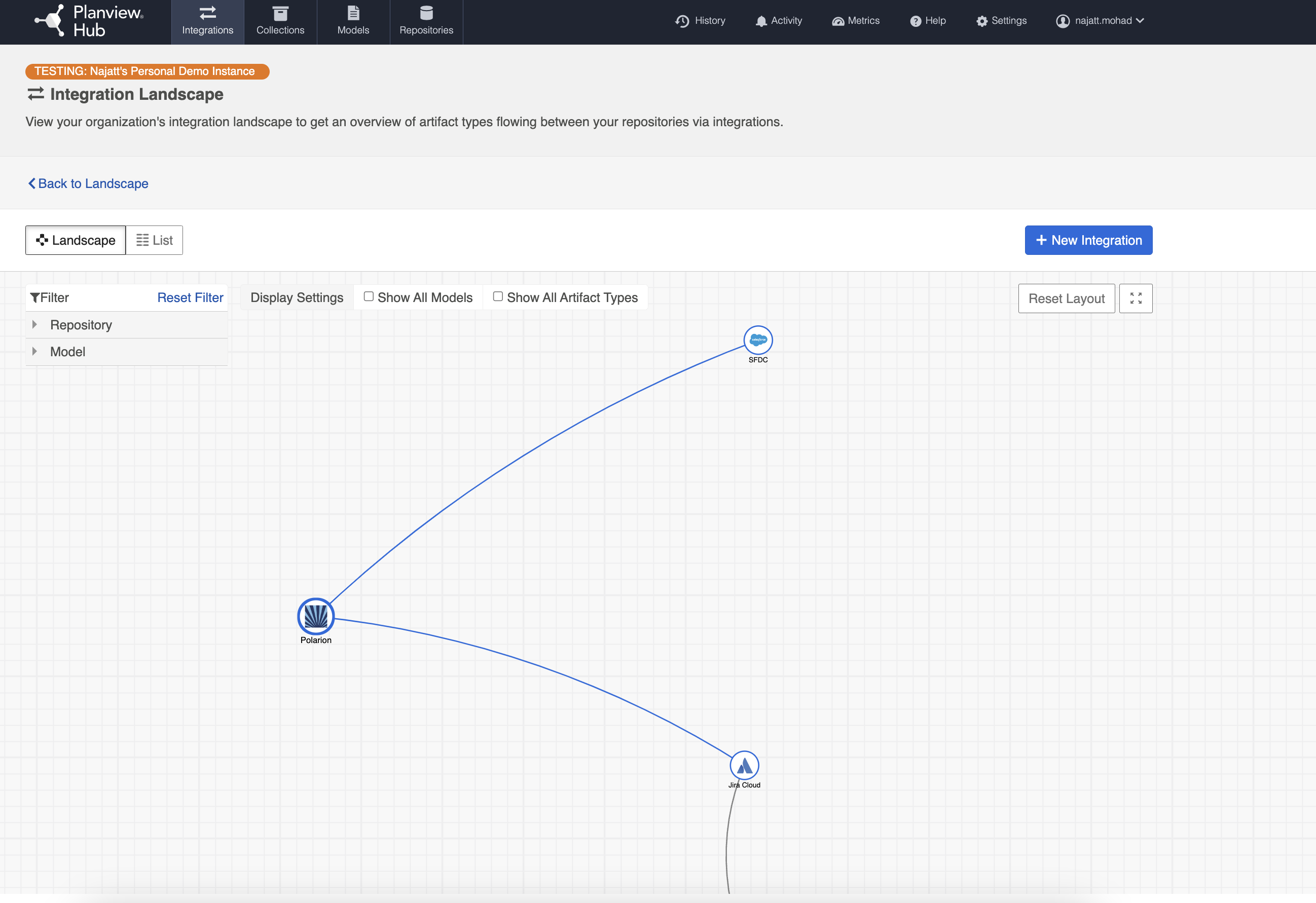Open the Activity view
Viewport: 1316px width, 903px height.
779,20
